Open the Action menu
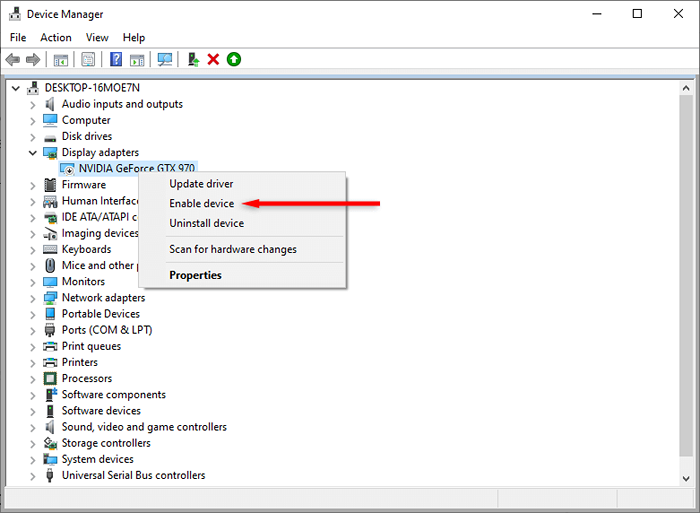 56,38
